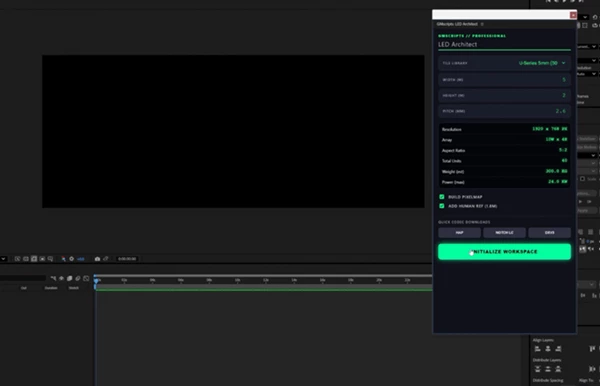Screen dimensions: 600x386
Task: Click the black composition viewer canvas
Action: [x=233, y=131]
